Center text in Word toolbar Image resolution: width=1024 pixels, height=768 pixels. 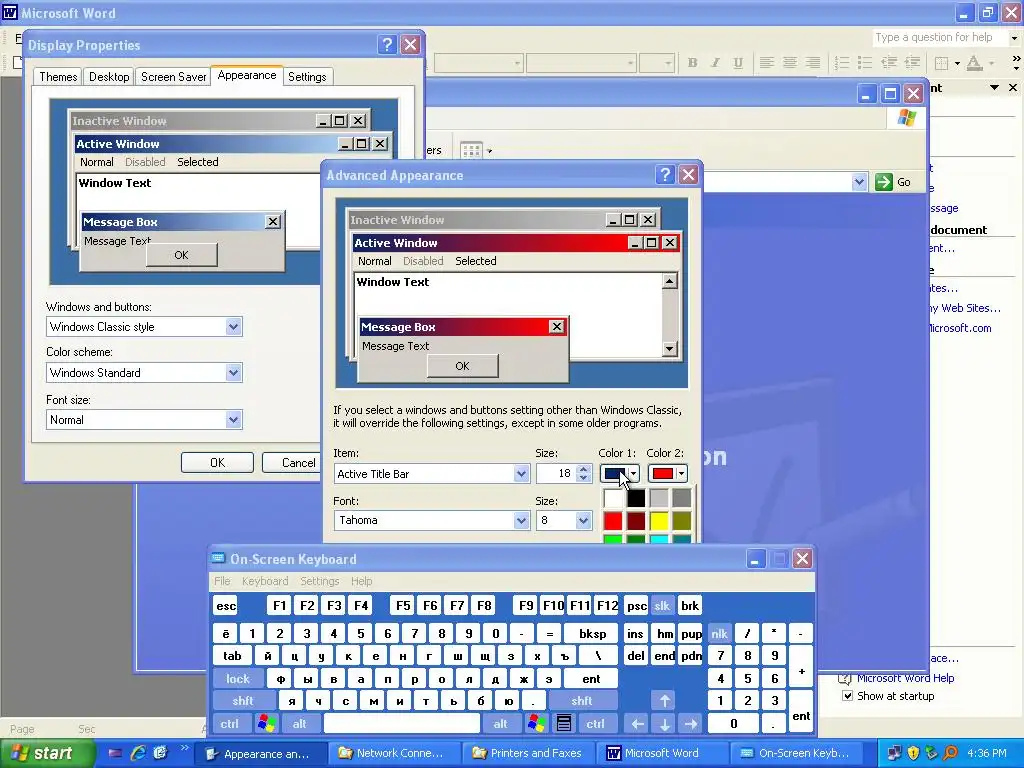pyautogui.click(x=790, y=63)
